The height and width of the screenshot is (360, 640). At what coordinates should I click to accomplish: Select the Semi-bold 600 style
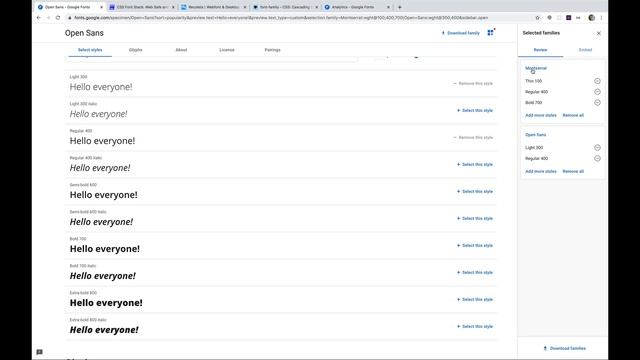(475, 191)
